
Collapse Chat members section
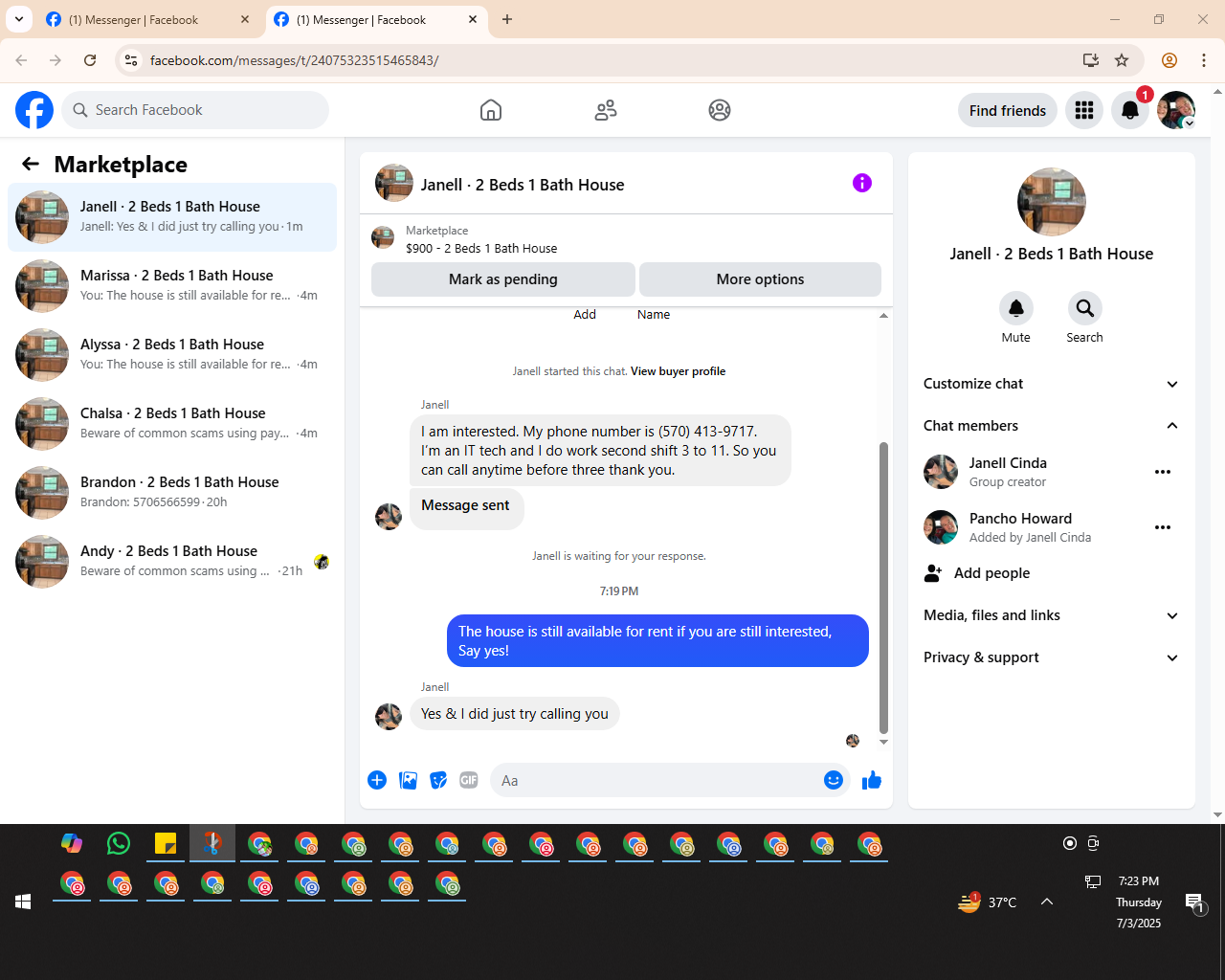click(1052, 426)
